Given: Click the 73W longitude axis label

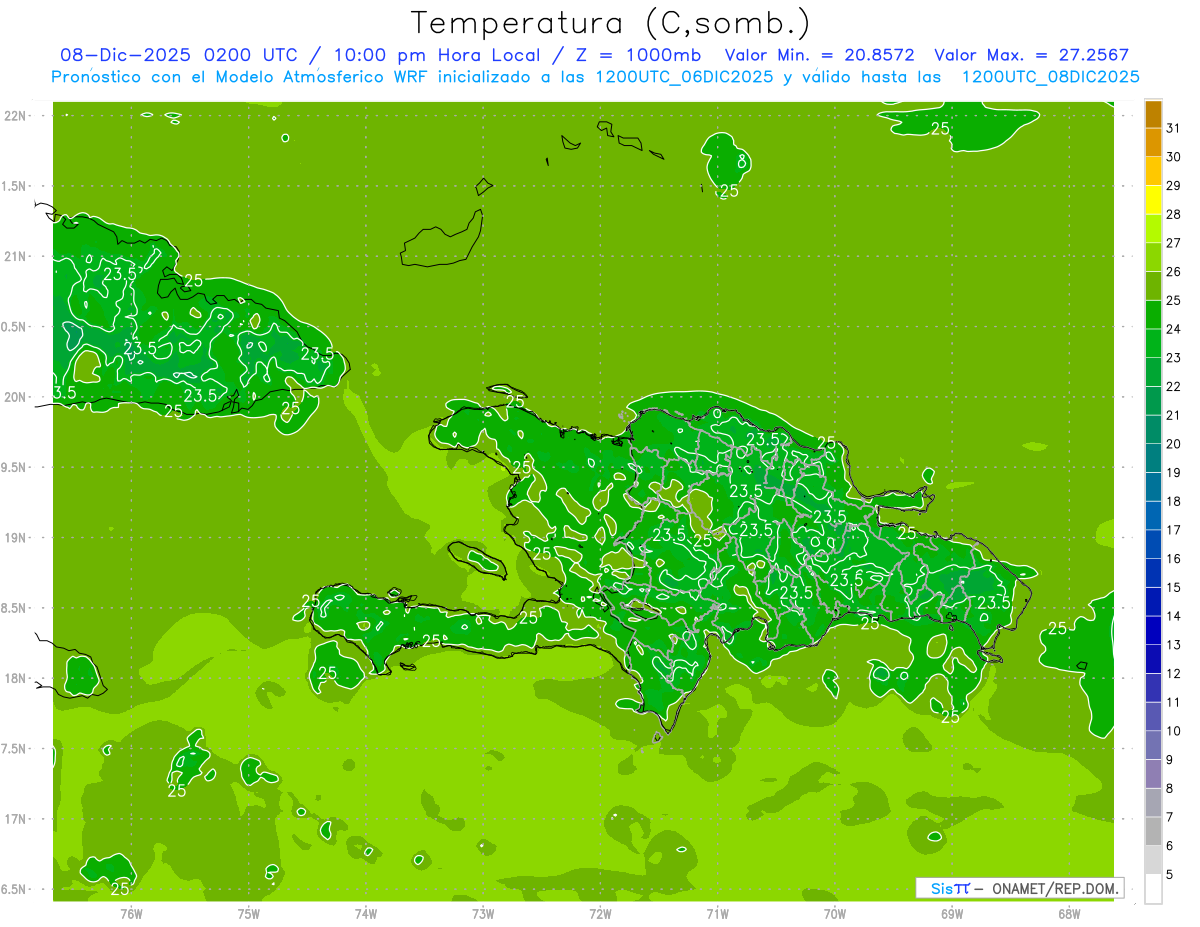Looking at the screenshot, I should (x=483, y=913).
